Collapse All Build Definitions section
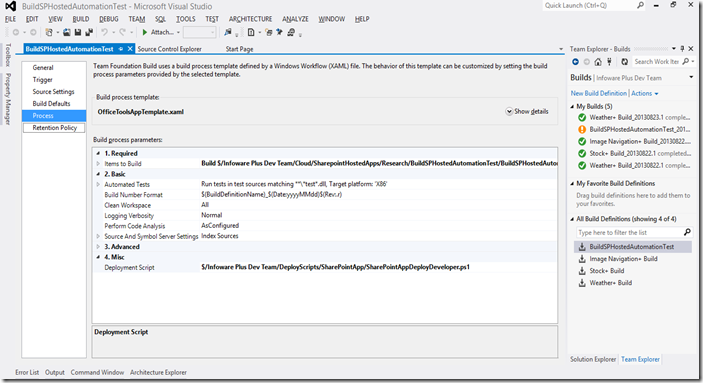Image resolution: width=703 pixels, height=383 pixels. (573, 219)
